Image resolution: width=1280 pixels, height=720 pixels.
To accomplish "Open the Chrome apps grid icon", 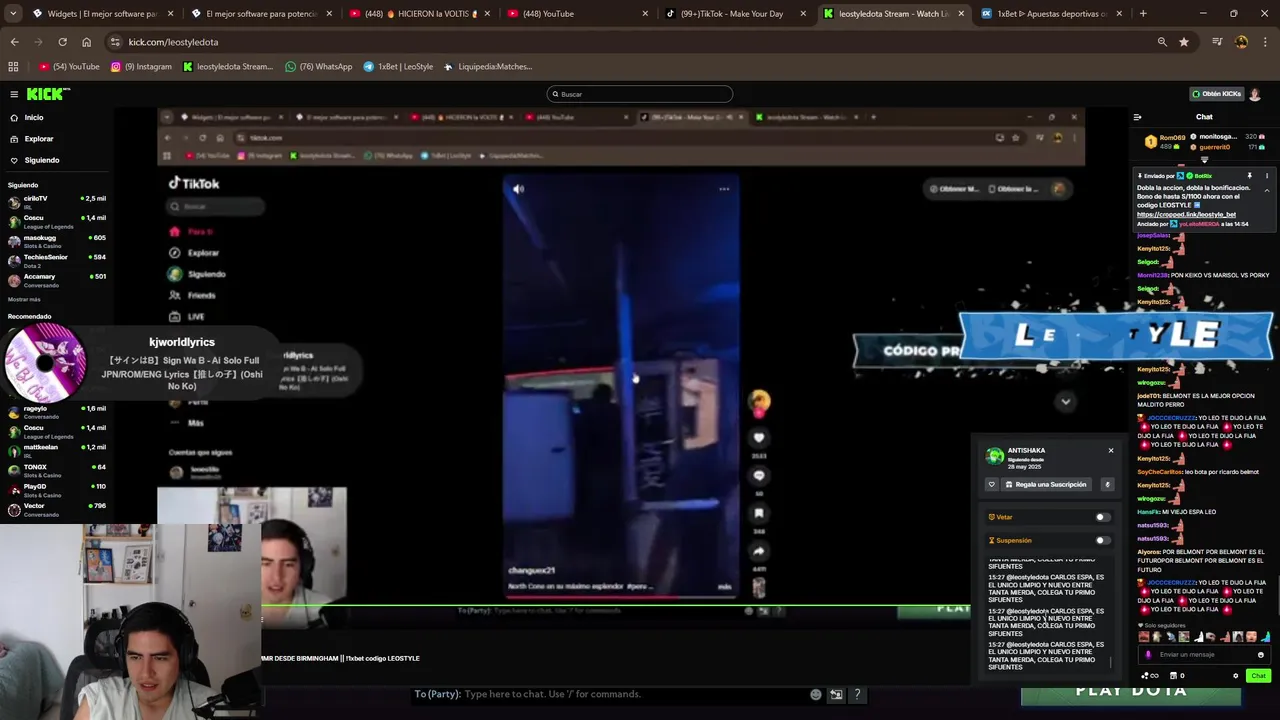I will click(13, 67).
